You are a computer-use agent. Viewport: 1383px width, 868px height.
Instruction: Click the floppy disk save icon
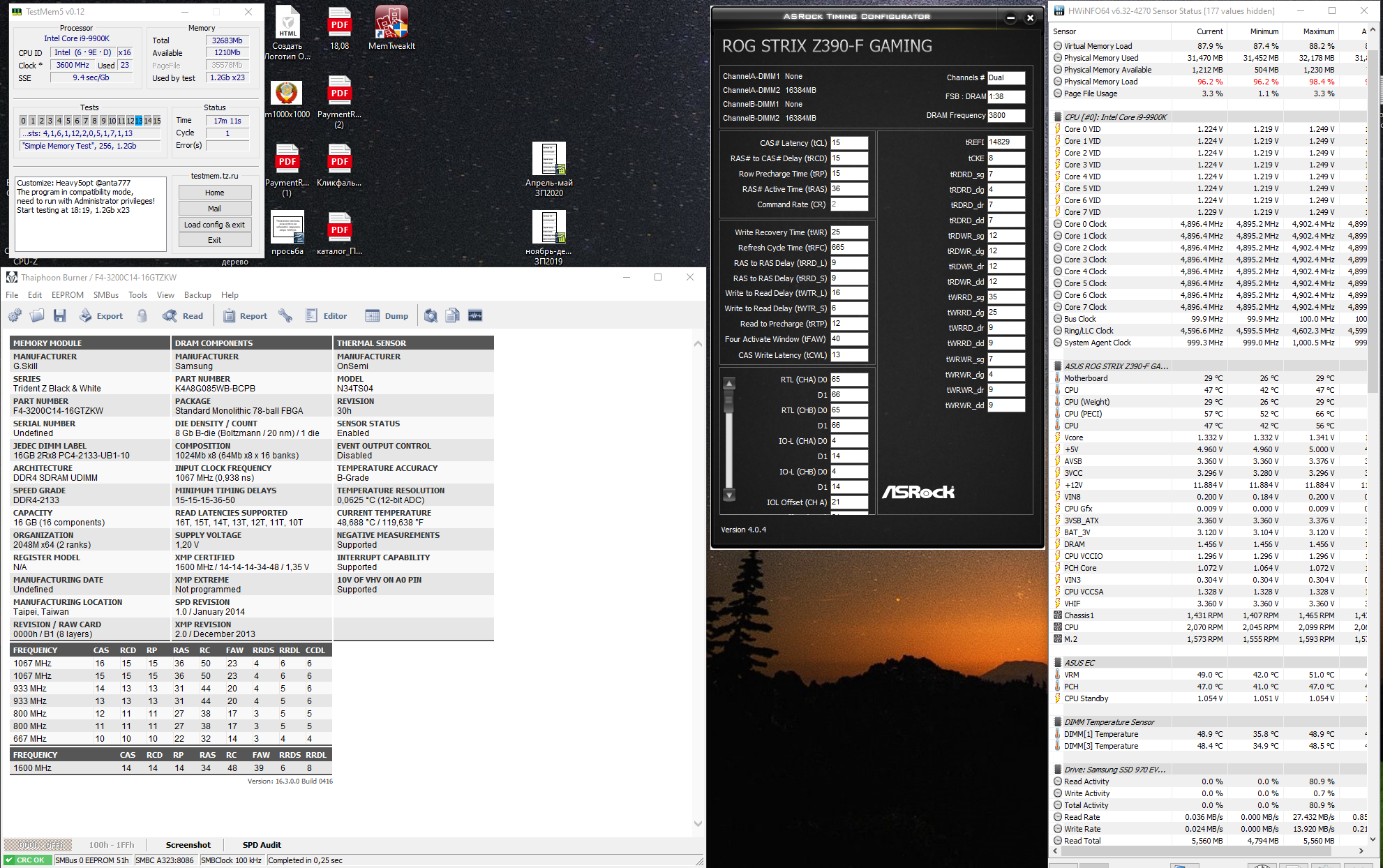pos(60,316)
